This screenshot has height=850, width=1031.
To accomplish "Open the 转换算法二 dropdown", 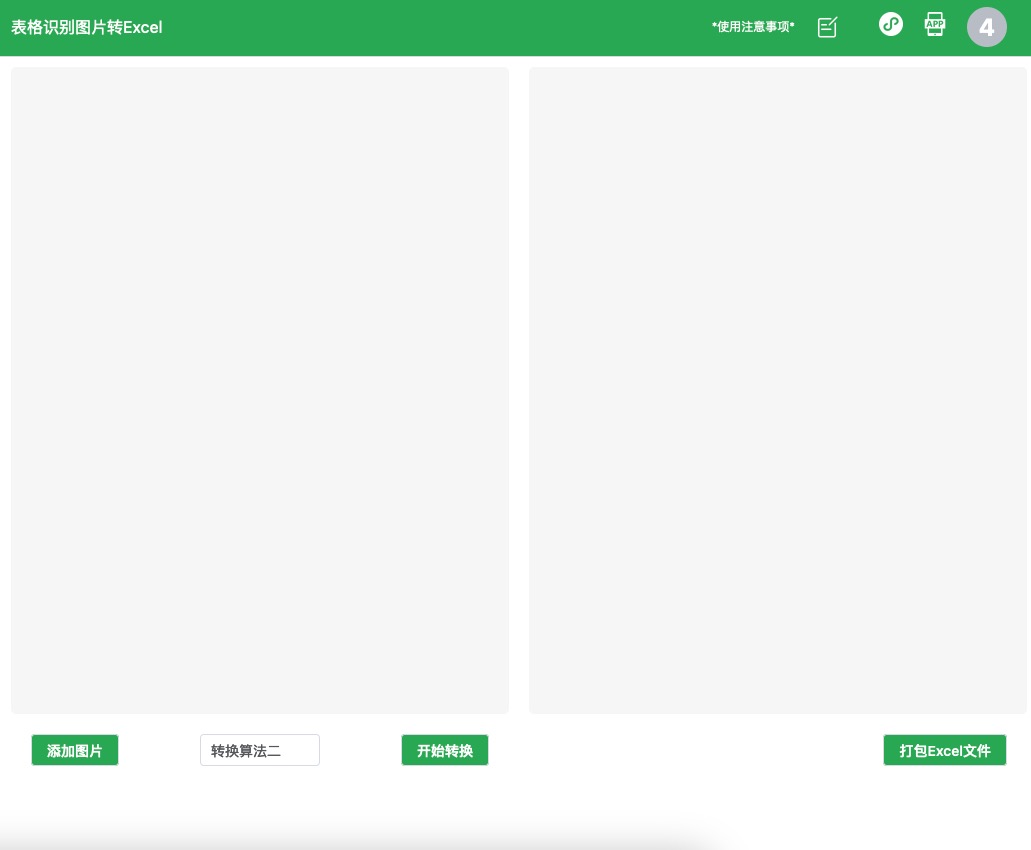I will click(260, 750).
